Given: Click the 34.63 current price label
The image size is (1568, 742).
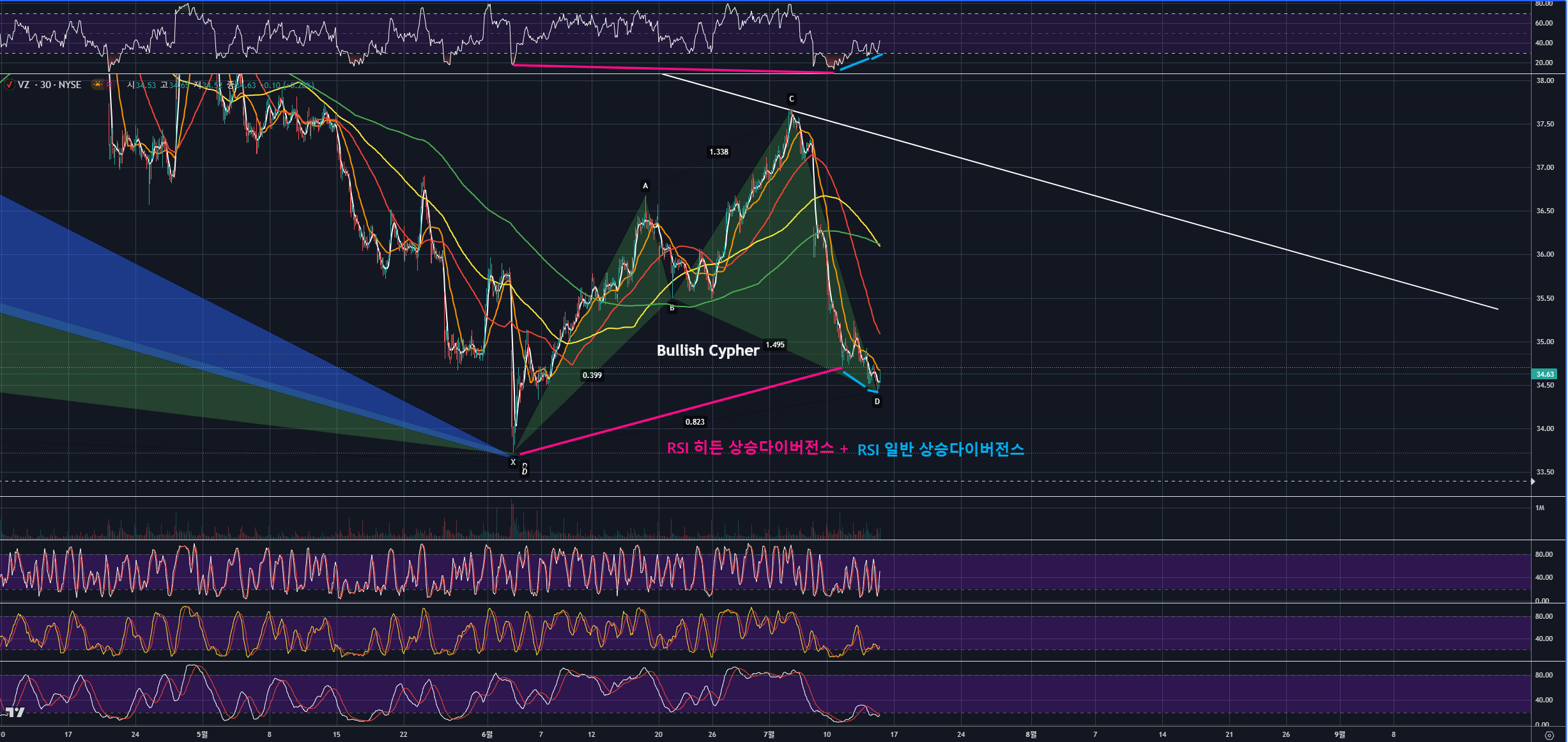Looking at the screenshot, I should coord(1544,374).
